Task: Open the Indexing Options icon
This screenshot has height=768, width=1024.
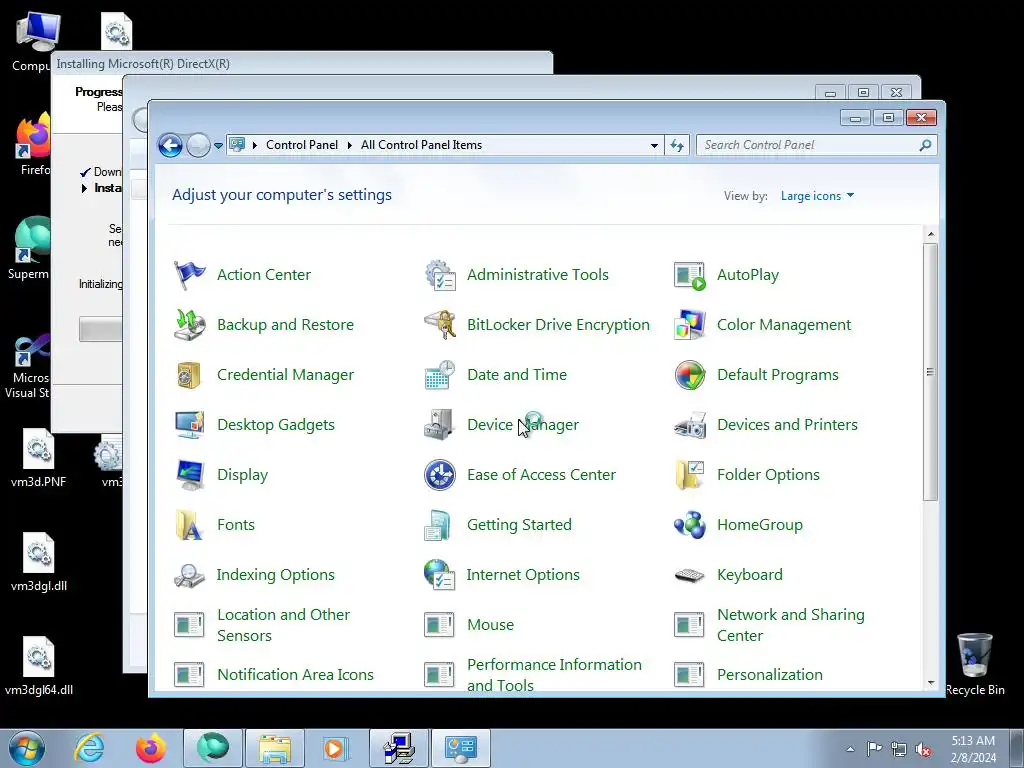Action: coord(189,575)
